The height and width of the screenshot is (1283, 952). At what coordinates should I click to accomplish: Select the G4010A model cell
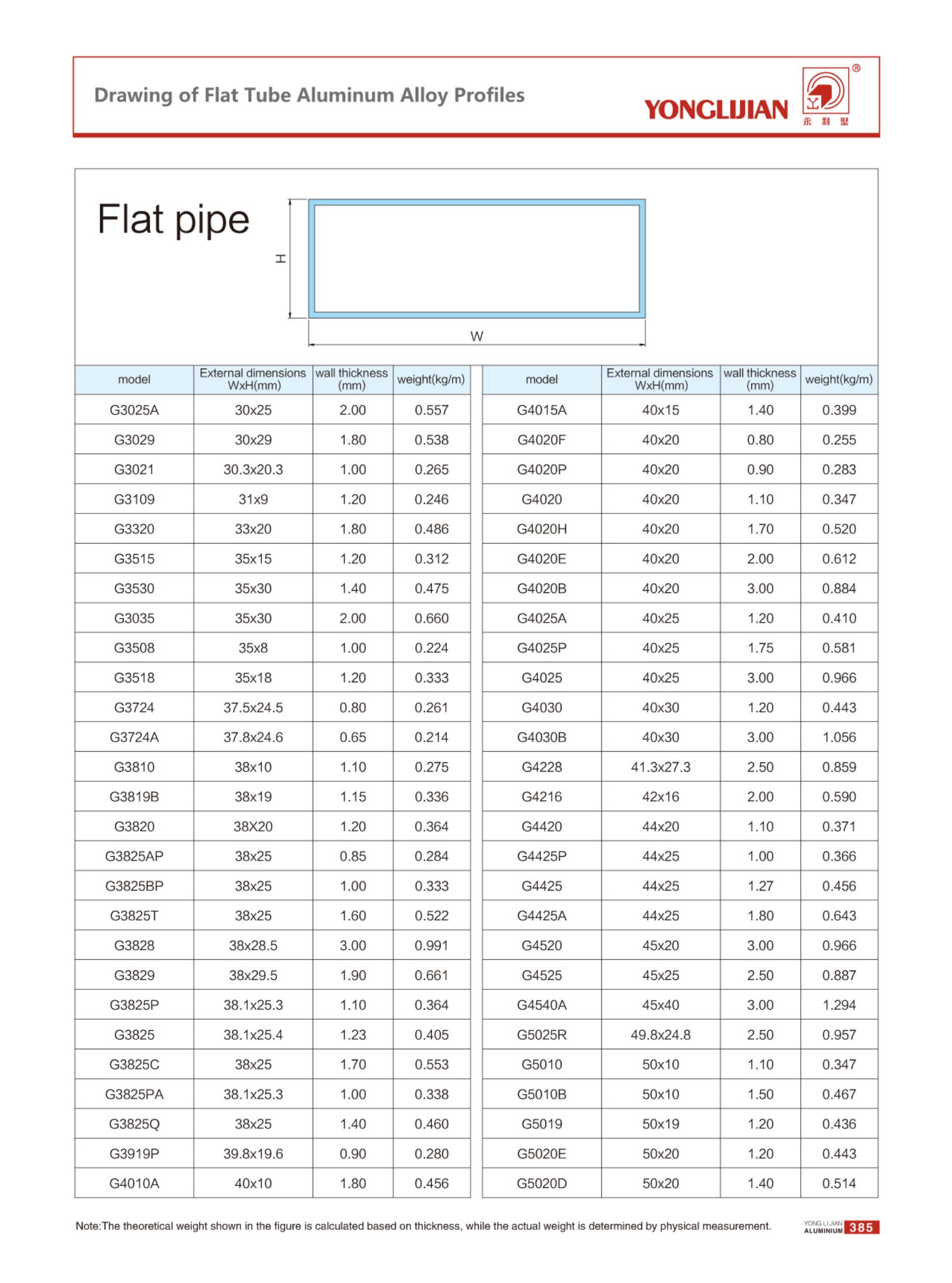(134, 1184)
